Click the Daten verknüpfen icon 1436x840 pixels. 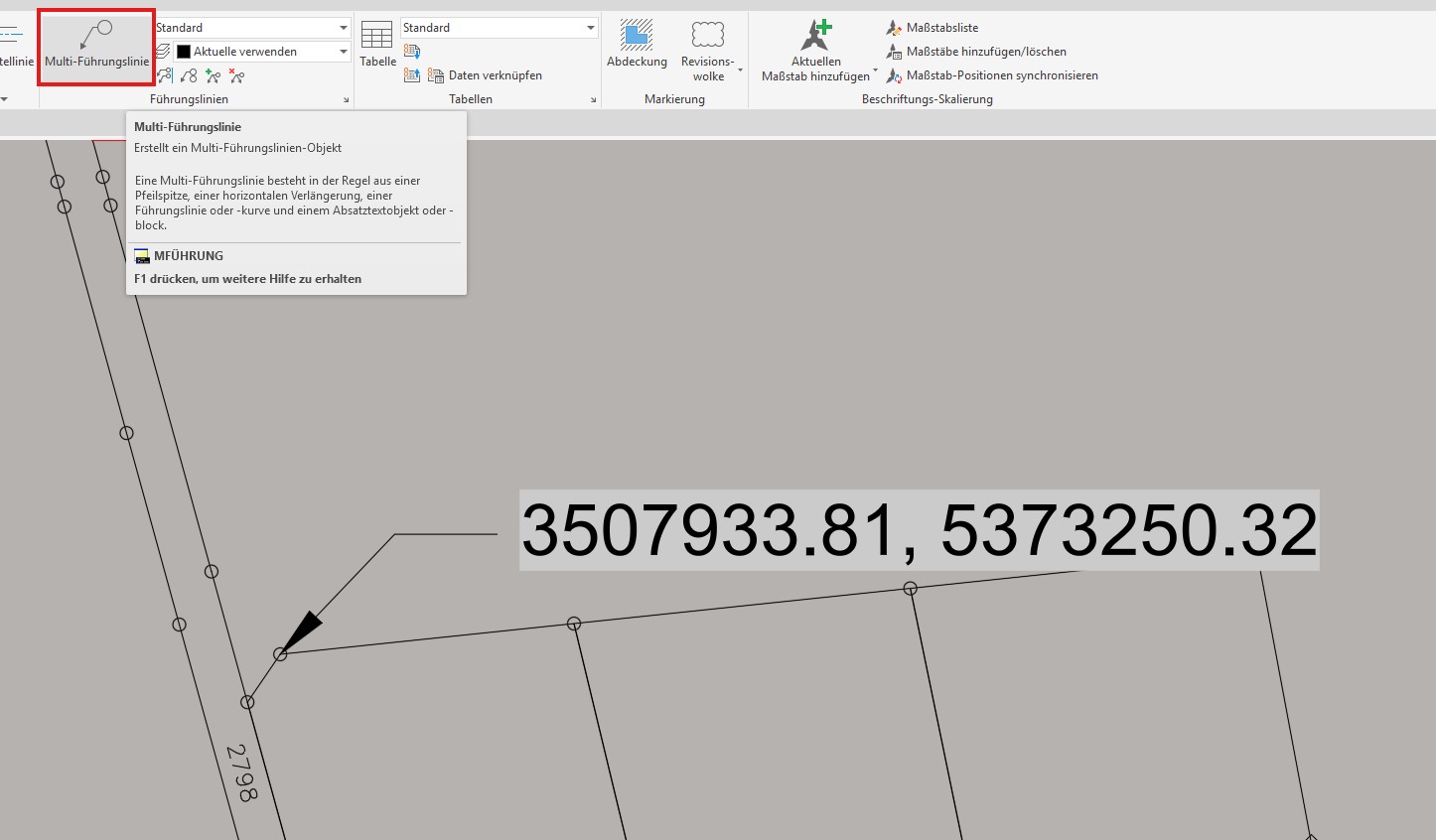(436, 75)
